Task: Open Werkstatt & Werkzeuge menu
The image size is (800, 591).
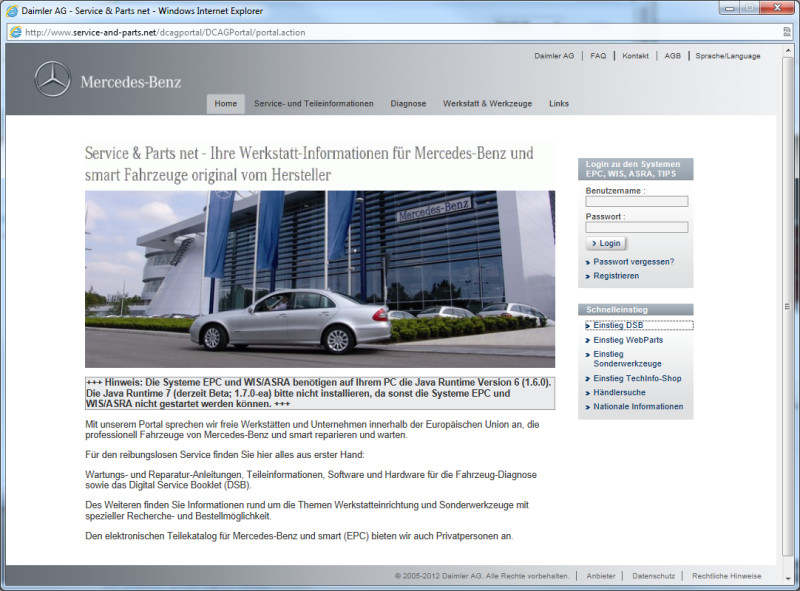Action: click(x=487, y=104)
